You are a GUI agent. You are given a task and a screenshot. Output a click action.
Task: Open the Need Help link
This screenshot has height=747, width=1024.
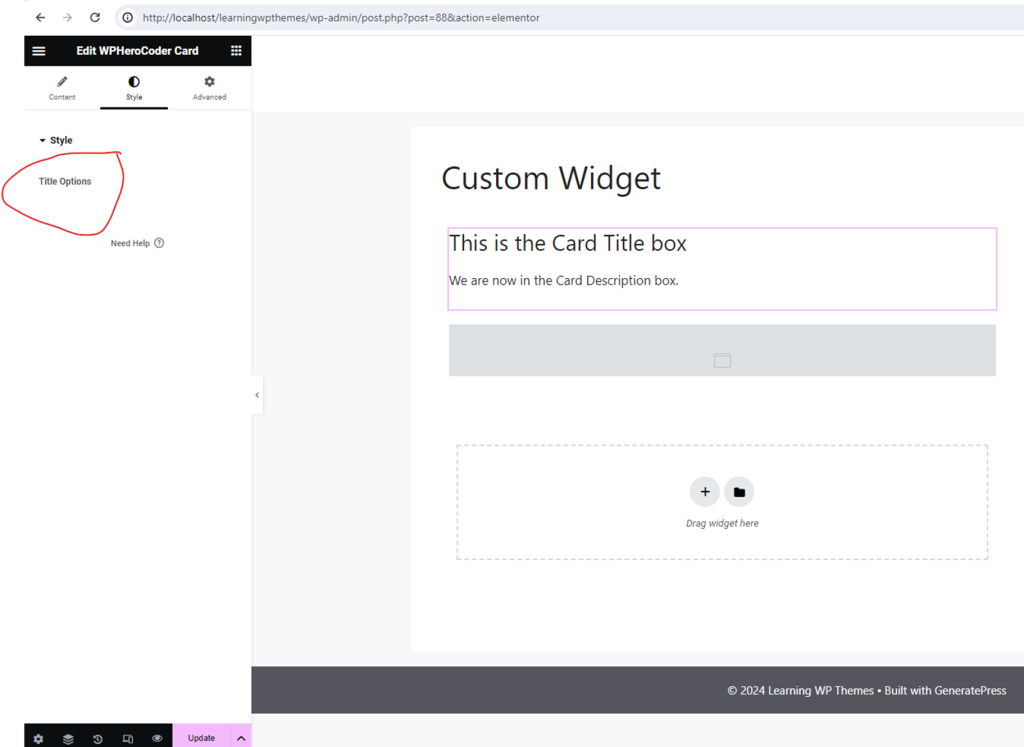coord(137,243)
